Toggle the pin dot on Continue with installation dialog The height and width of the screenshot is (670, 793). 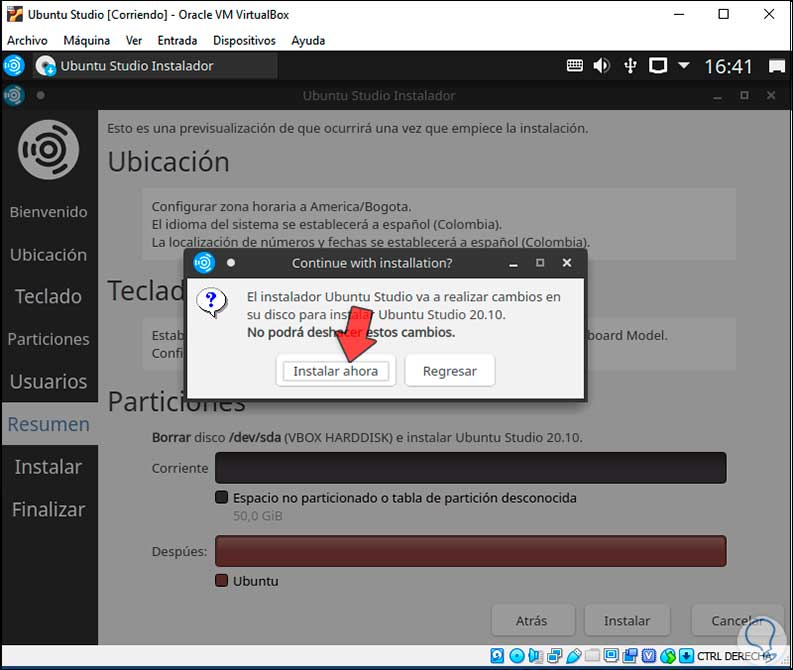coord(231,262)
